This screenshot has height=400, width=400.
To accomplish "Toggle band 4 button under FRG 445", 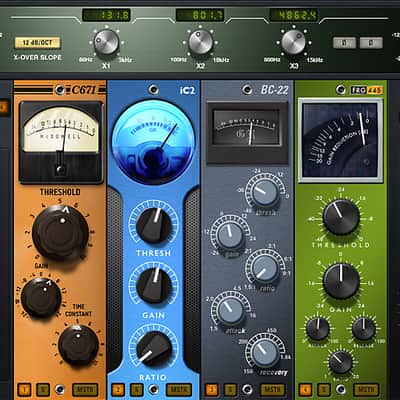I will pos(305,390).
